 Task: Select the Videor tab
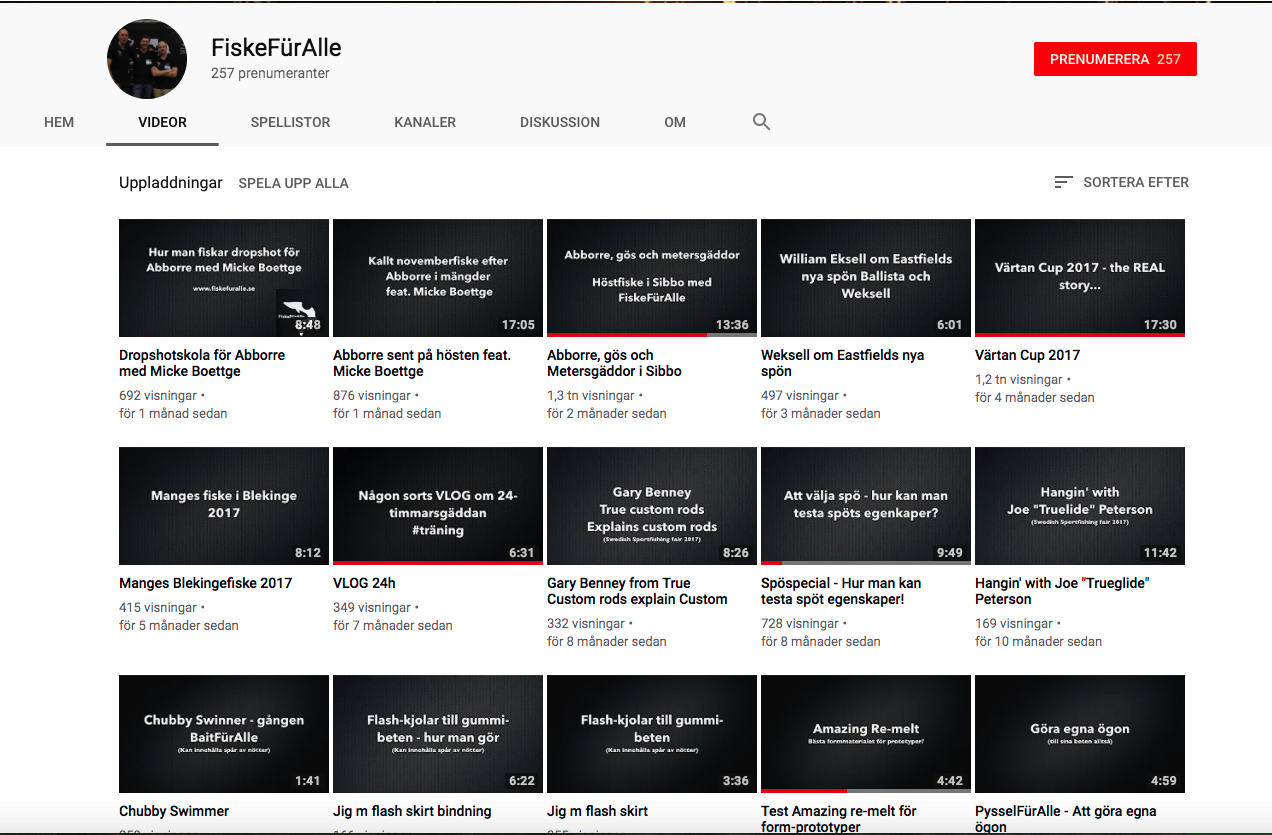click(x=162, y=122)
